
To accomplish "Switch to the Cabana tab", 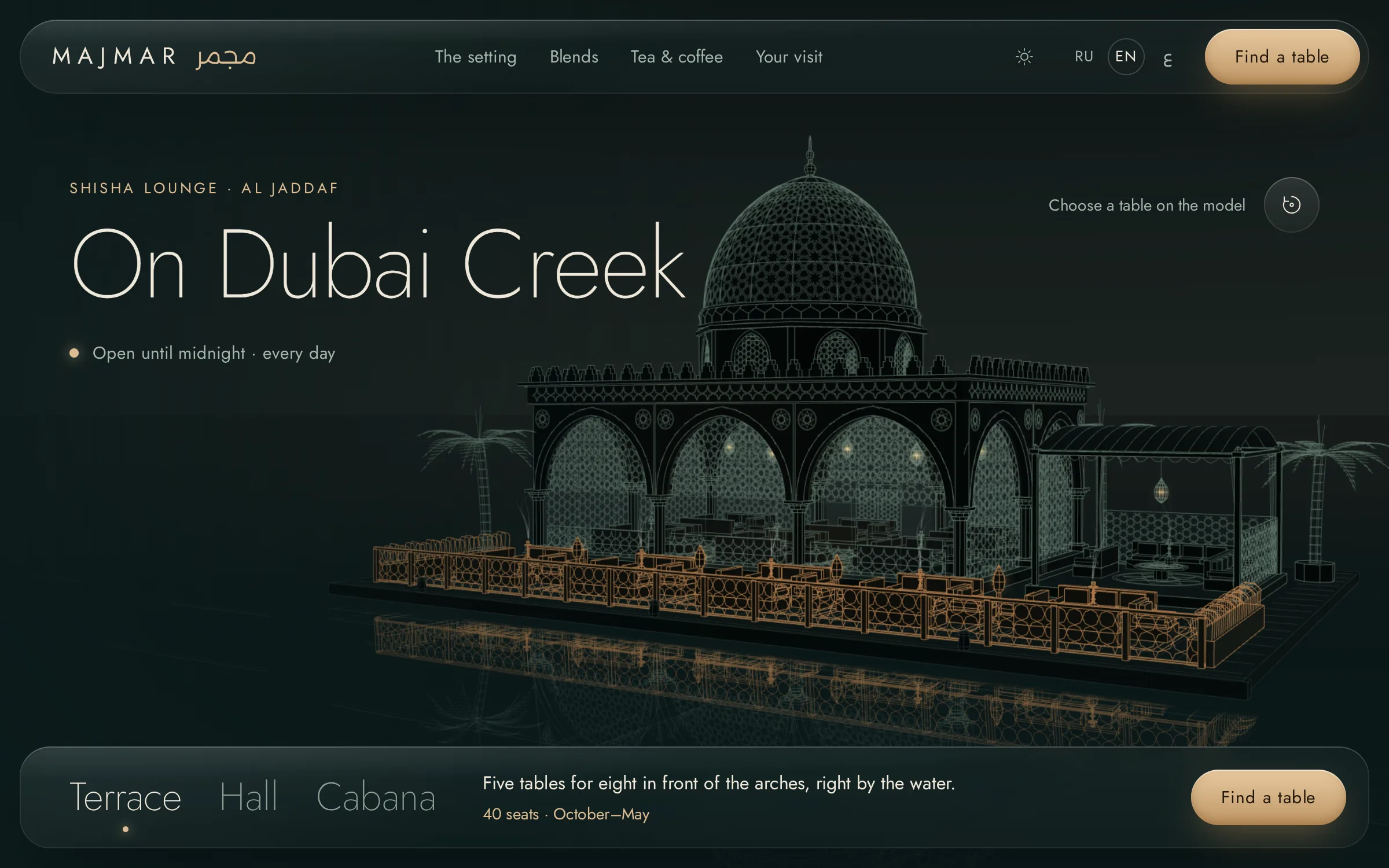I will [376, 797].
